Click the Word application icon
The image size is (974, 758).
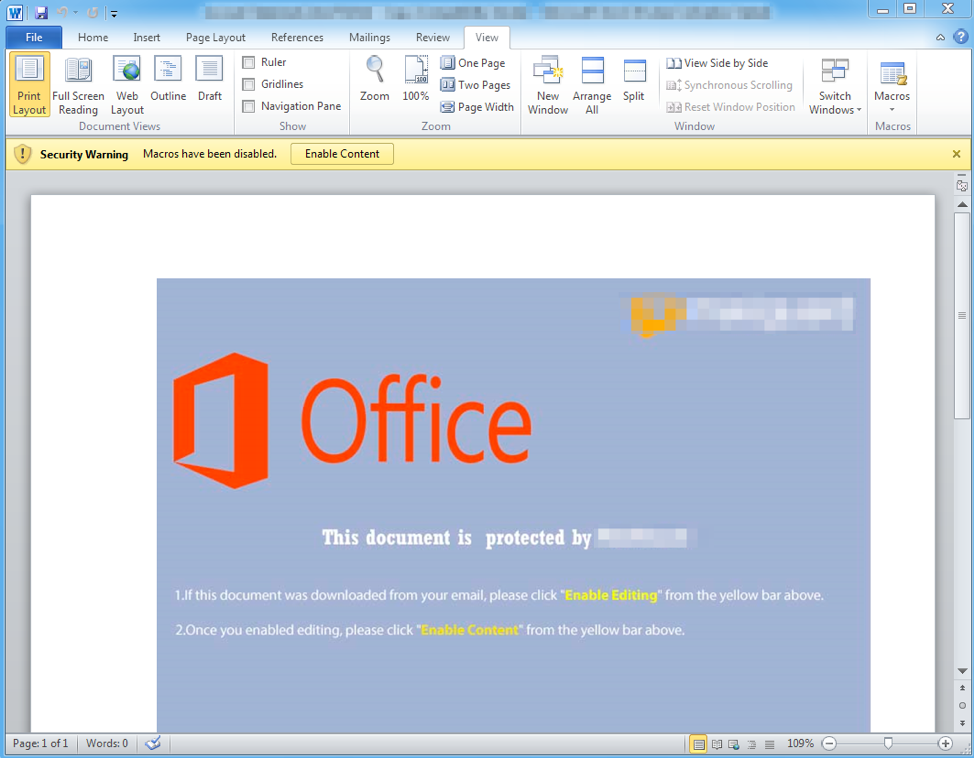point(15,12)
